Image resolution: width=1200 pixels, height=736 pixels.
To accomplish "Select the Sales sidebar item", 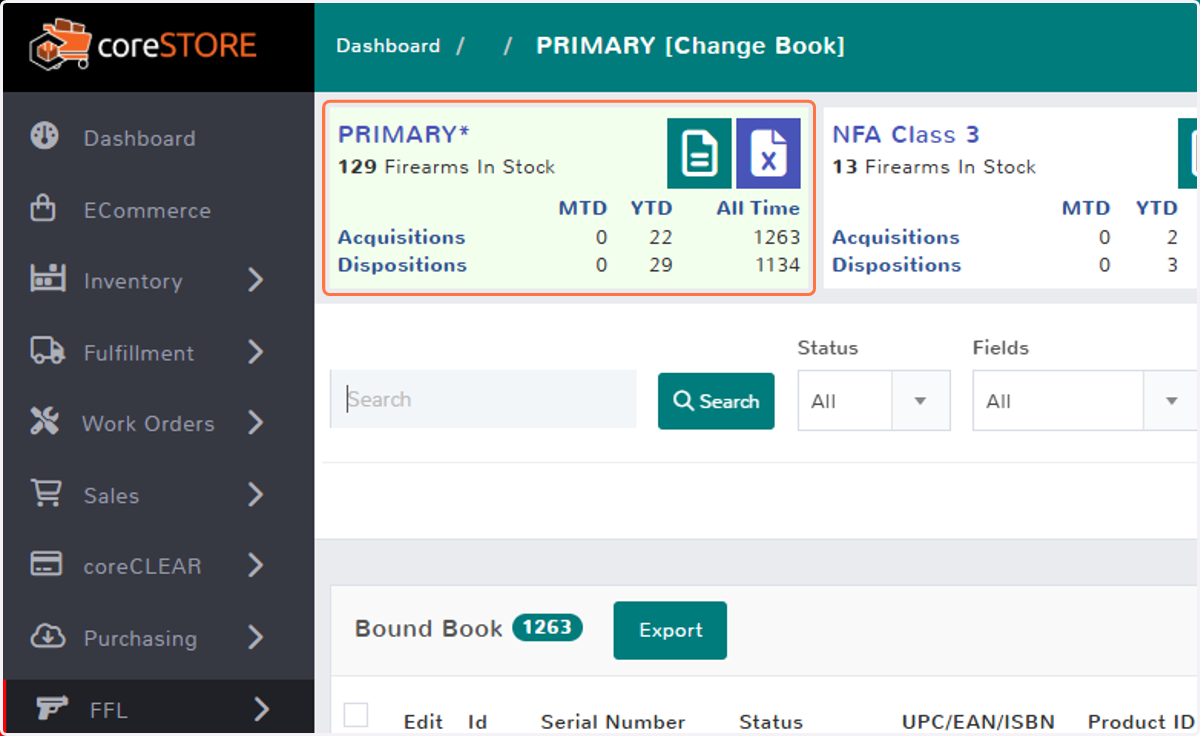I will tap(111, 495).
